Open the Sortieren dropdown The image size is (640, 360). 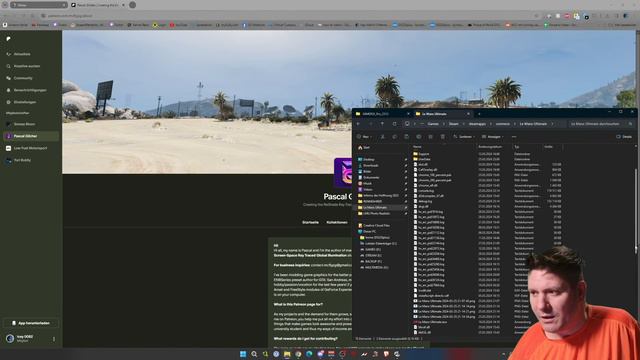(x=464, y=137)
